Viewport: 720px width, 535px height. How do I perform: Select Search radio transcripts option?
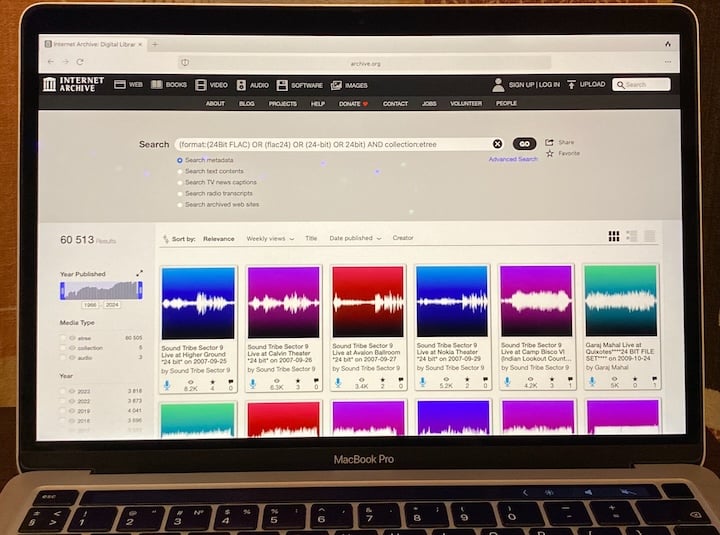180,193
